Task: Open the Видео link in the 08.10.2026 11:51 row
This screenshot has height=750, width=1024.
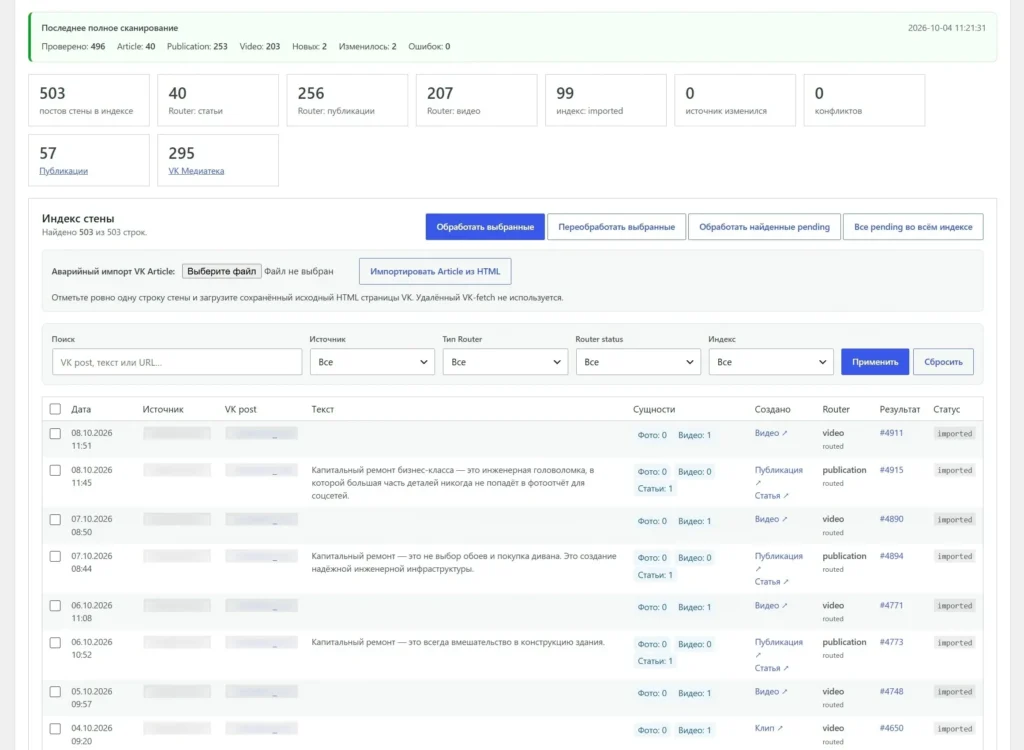Action: (771, 433)
